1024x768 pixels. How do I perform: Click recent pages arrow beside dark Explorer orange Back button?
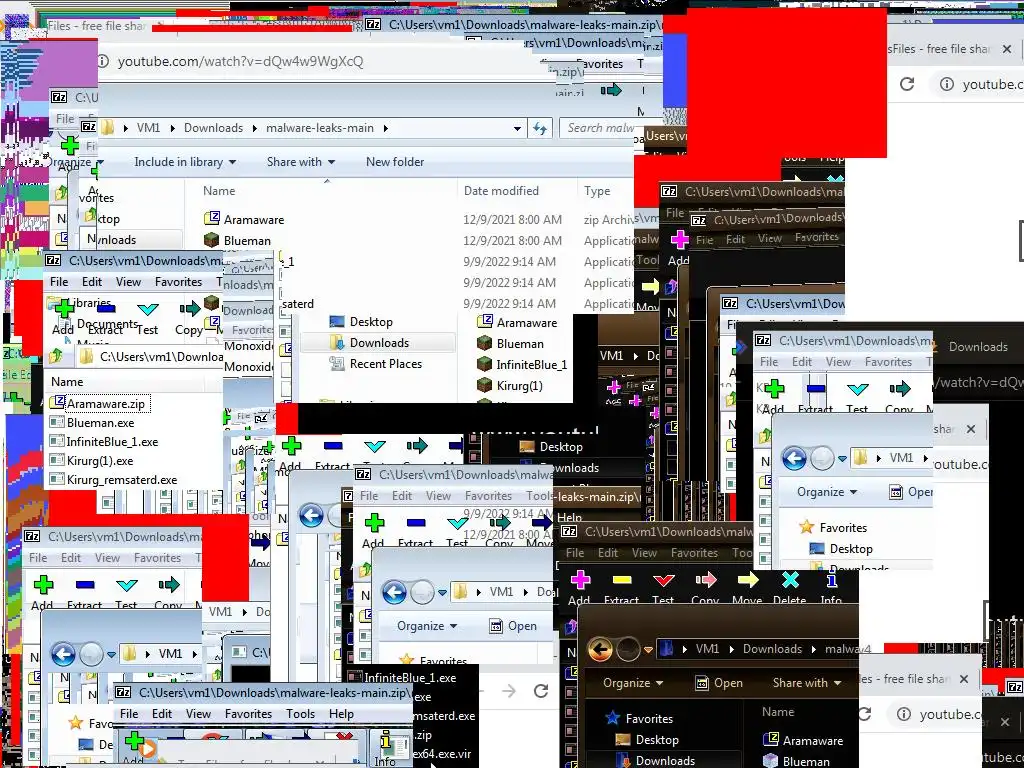648,649
